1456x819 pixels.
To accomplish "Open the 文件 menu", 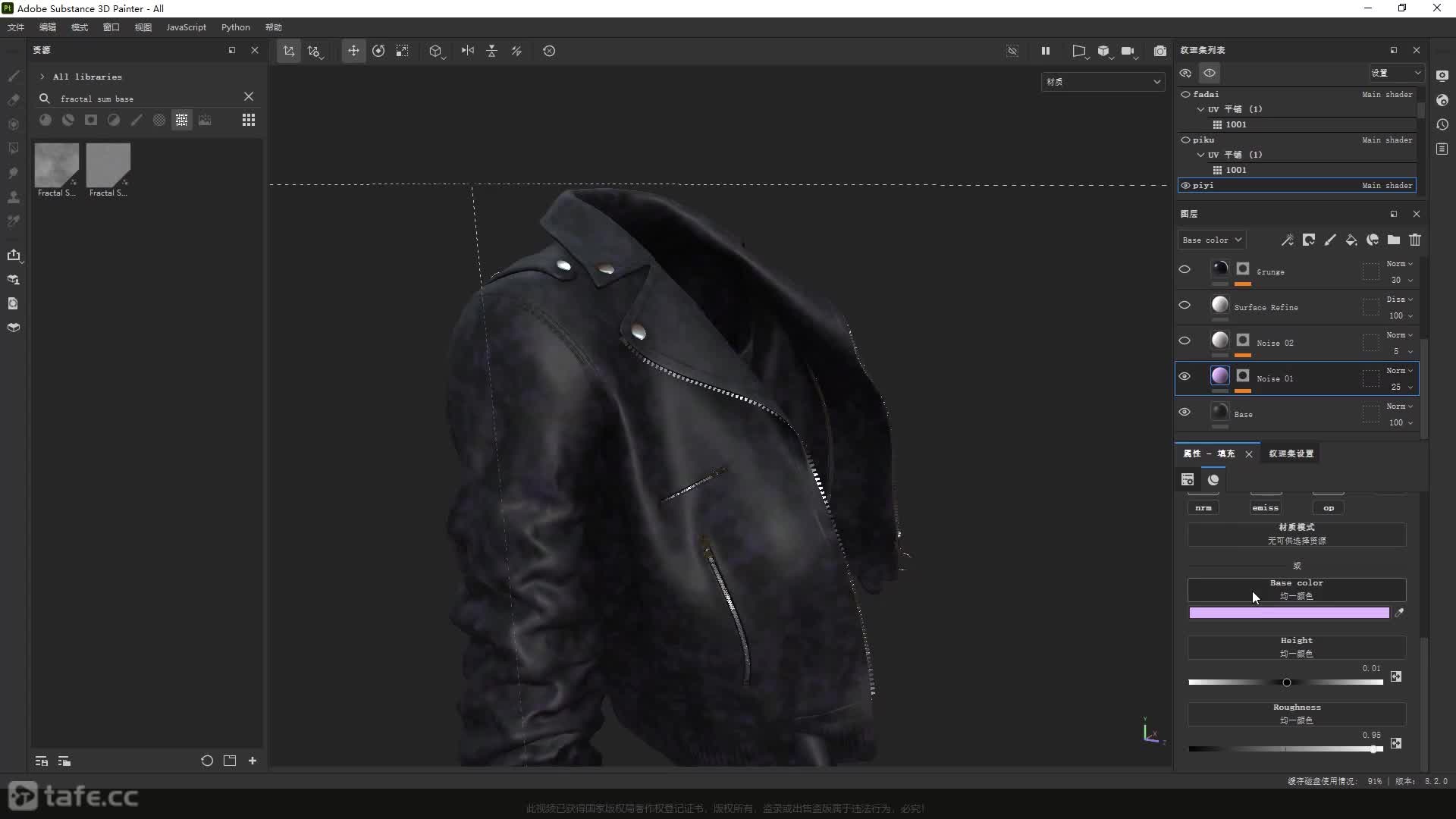I will click(x=16, y=27).
